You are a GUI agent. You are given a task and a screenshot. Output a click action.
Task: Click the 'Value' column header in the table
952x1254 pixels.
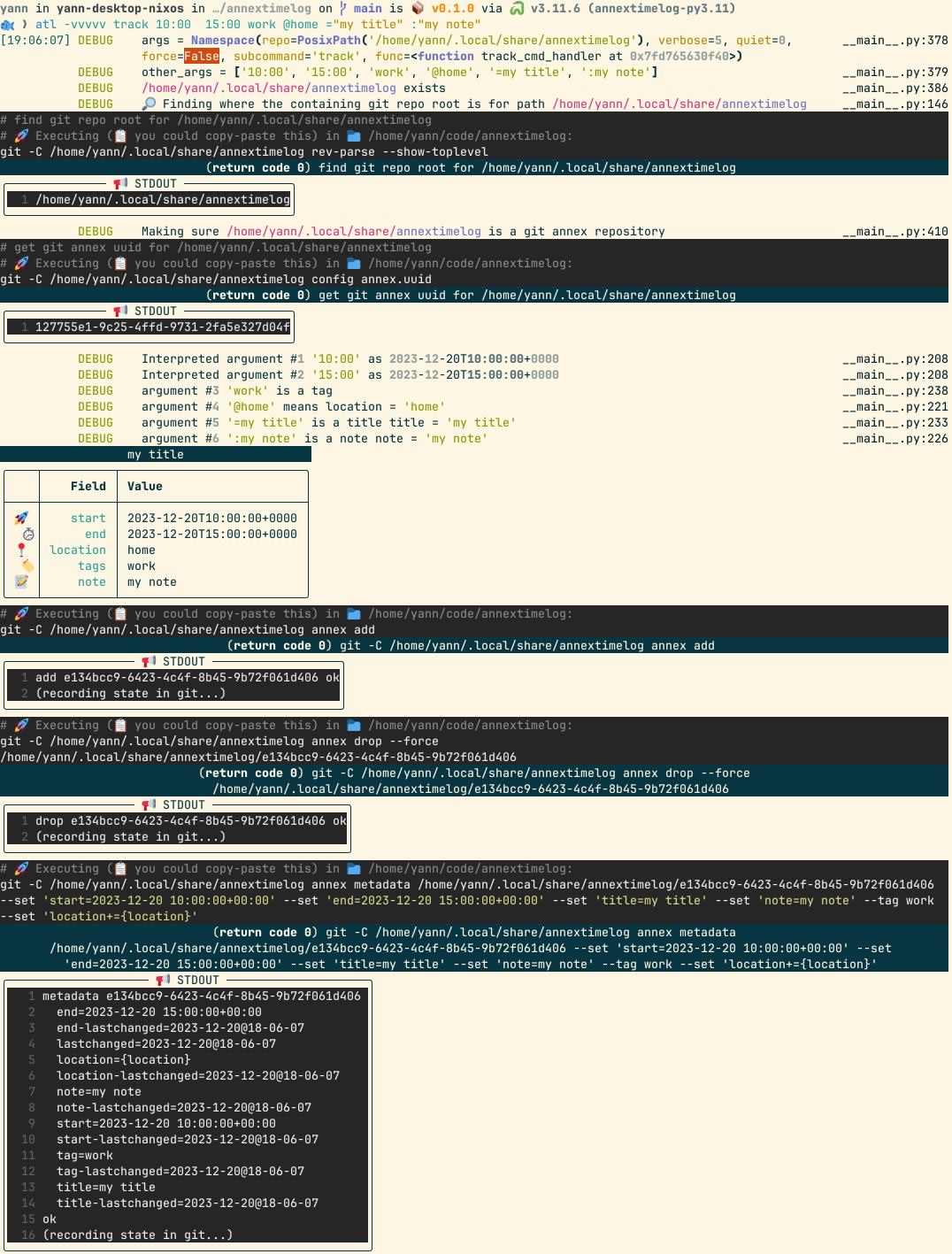point(145,486)
